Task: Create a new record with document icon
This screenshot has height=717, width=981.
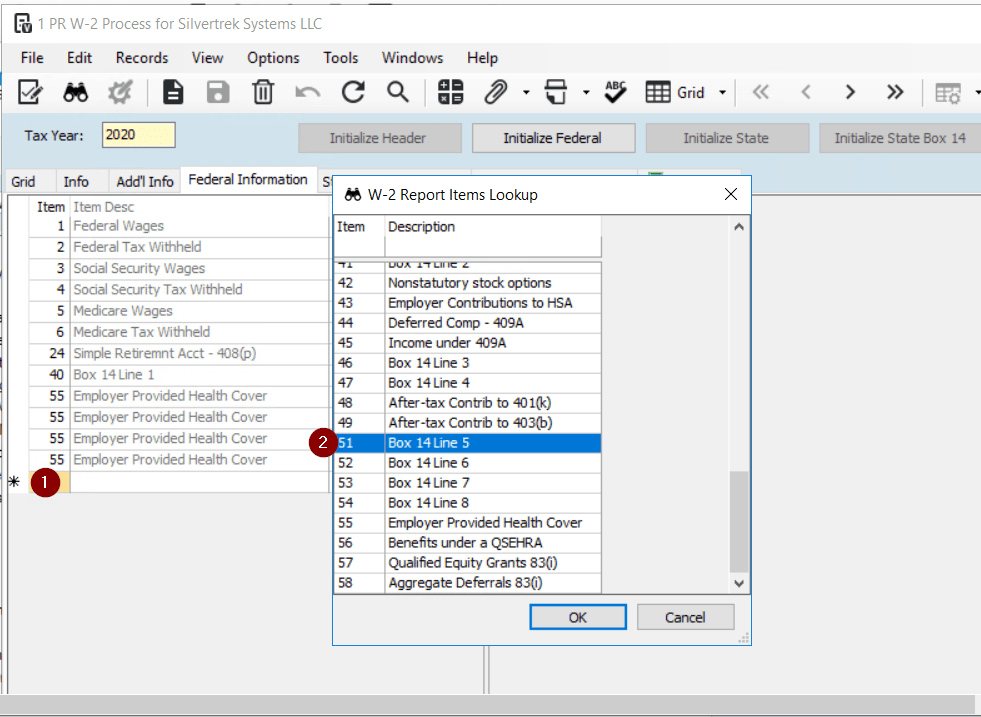Action: click(x=173, y=93)
